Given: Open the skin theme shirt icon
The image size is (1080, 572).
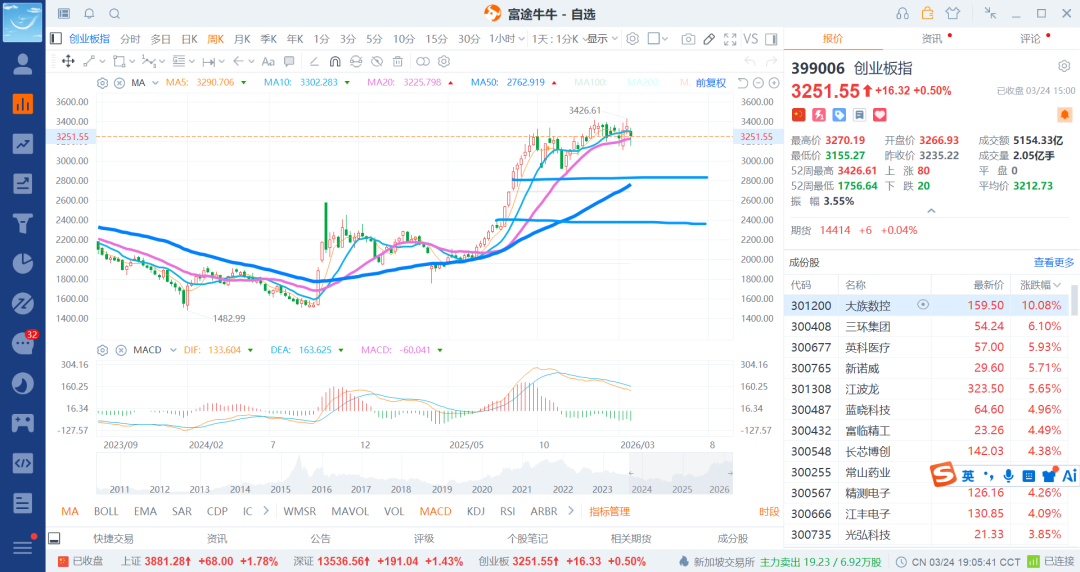Looking at the screenshot, I should [953, 13].
